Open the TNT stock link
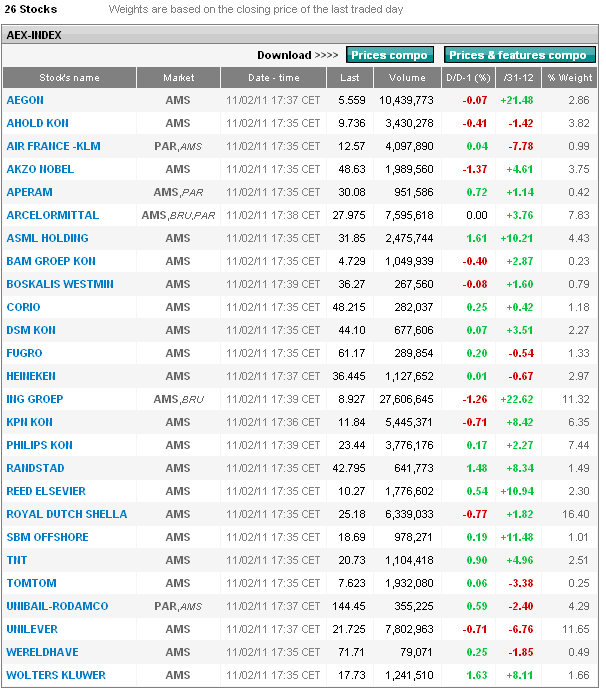The width and height of the screenshot is (606, 694). point(17,561)
